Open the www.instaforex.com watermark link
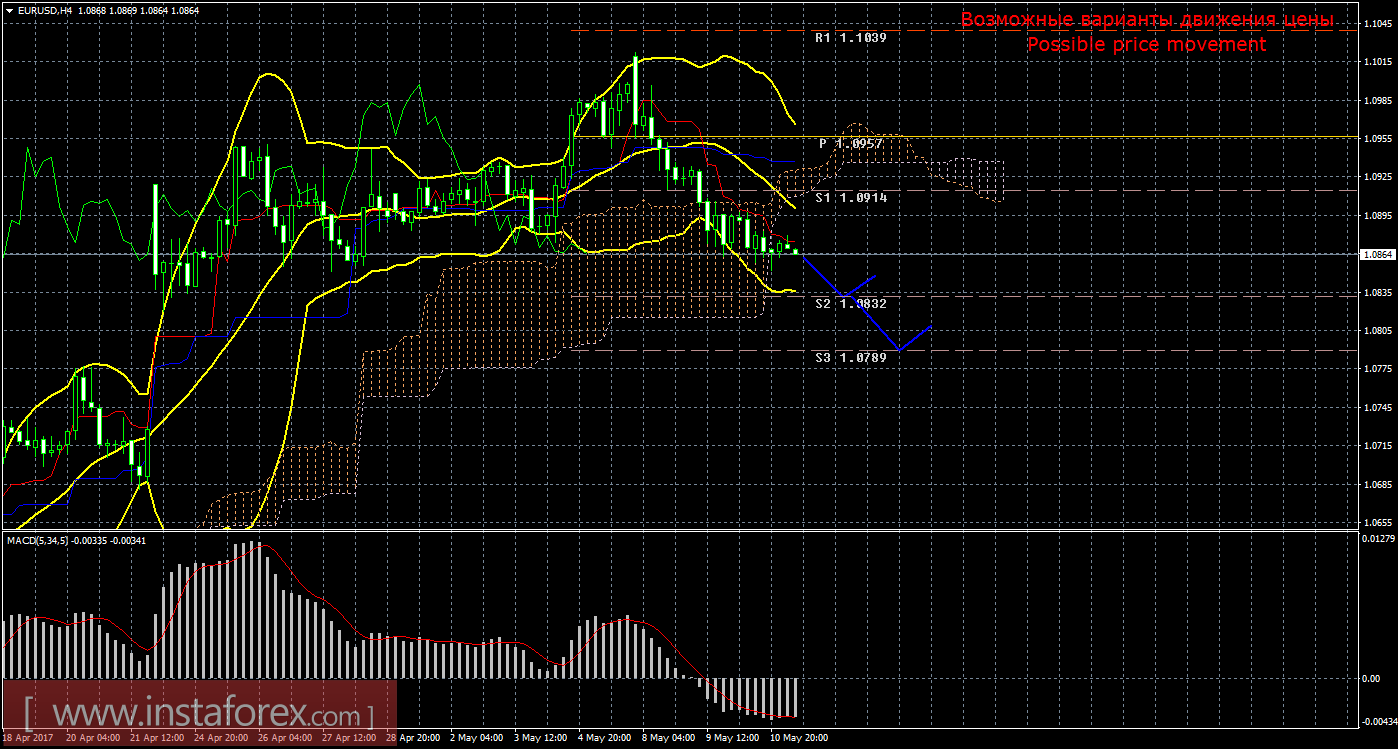This screenshot has width=1398, height=749. click(199, 715)
